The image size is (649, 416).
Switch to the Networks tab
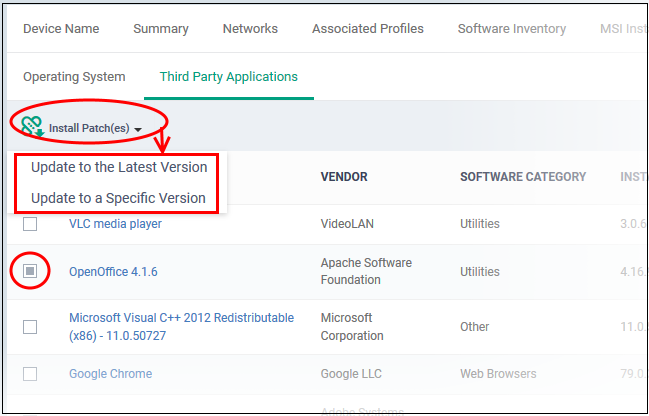pos(250,29)
